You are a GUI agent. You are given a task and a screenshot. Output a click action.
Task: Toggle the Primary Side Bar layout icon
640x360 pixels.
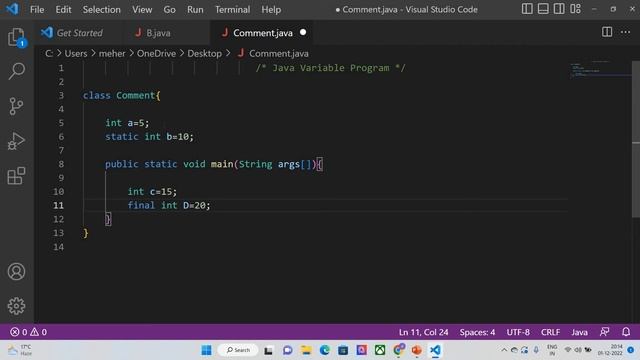(x=527, y=9)
